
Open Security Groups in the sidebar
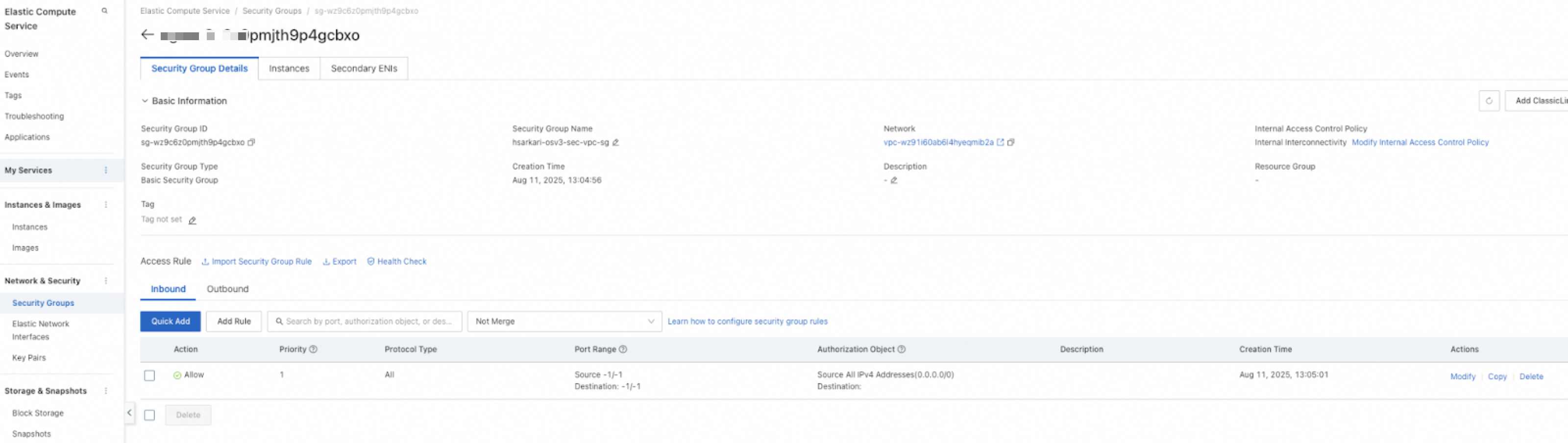tap(43, 303)
